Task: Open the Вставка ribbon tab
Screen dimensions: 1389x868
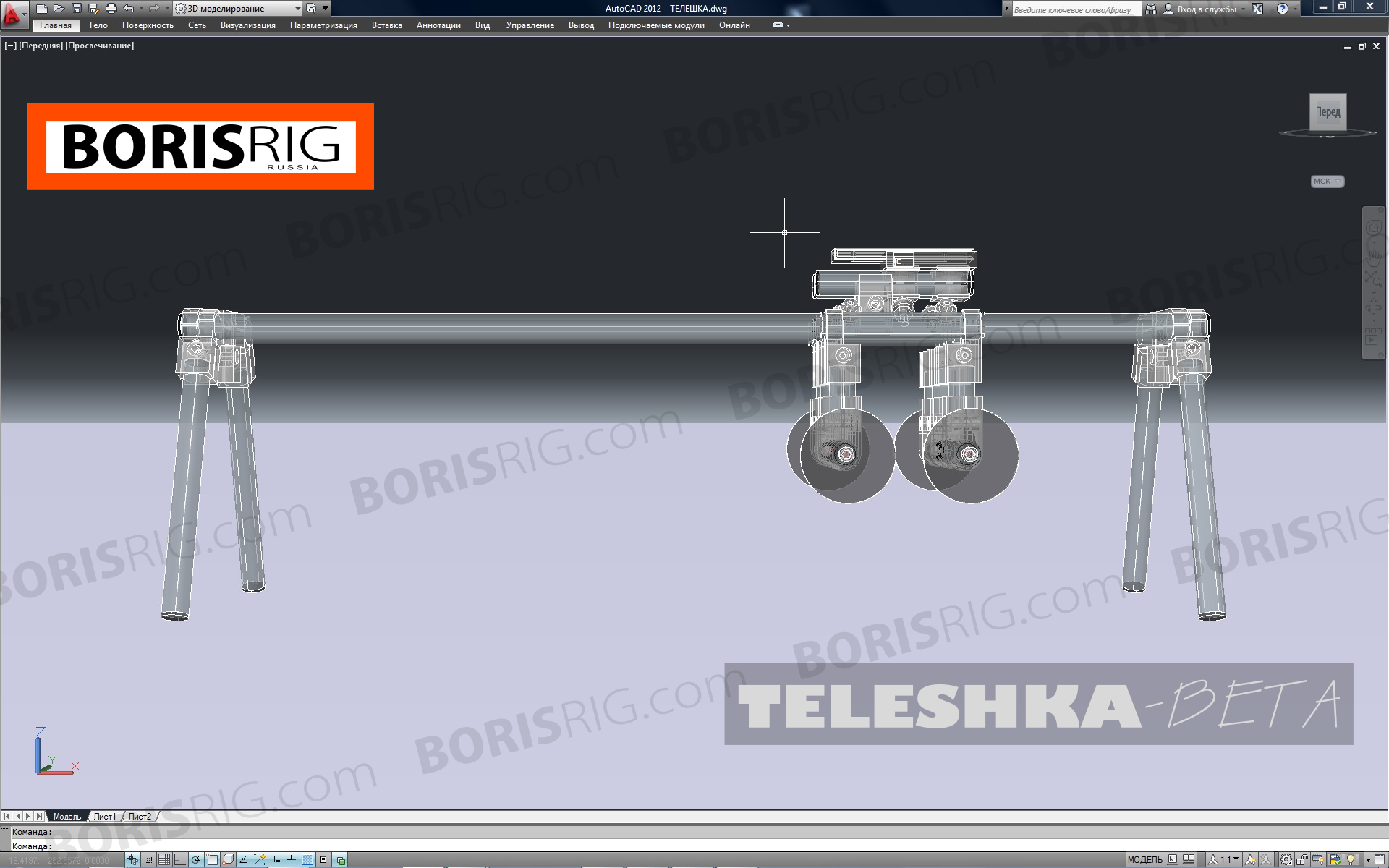Action: click(387, 25)
